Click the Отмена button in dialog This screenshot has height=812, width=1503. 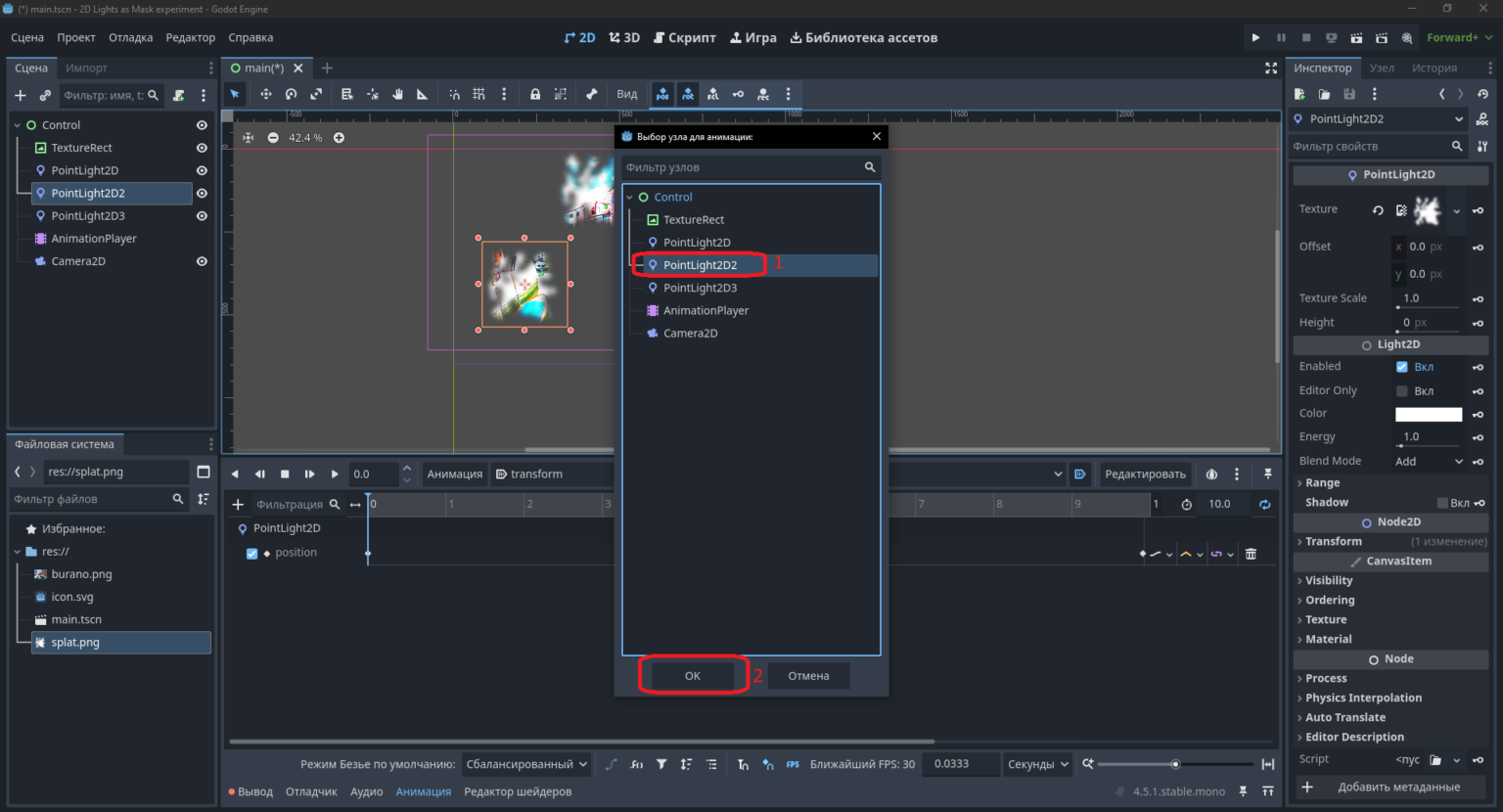808,675
